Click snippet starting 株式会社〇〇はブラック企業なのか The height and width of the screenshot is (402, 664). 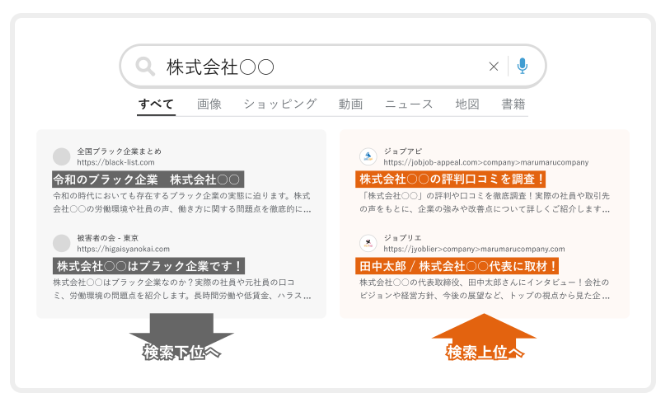click(x=182, y=289)
